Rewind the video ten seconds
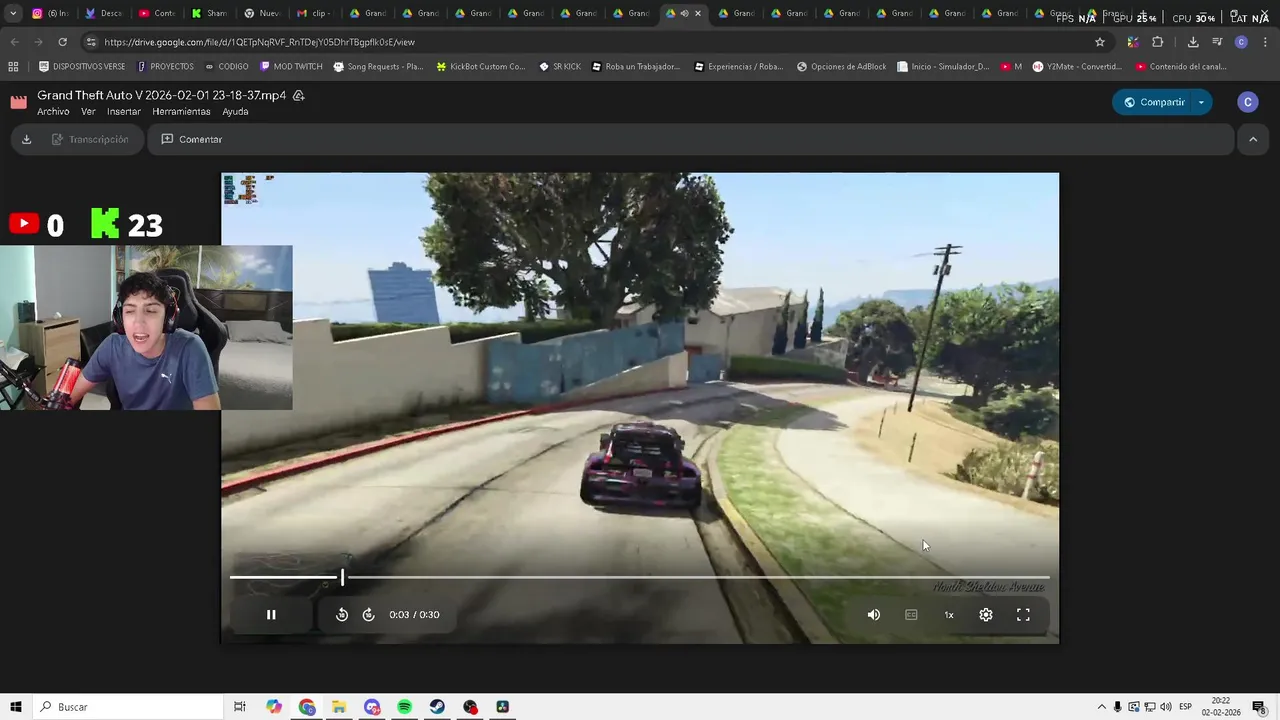Image resolution: width=1280 pixels, height=720 pixels. coord(342,615)
